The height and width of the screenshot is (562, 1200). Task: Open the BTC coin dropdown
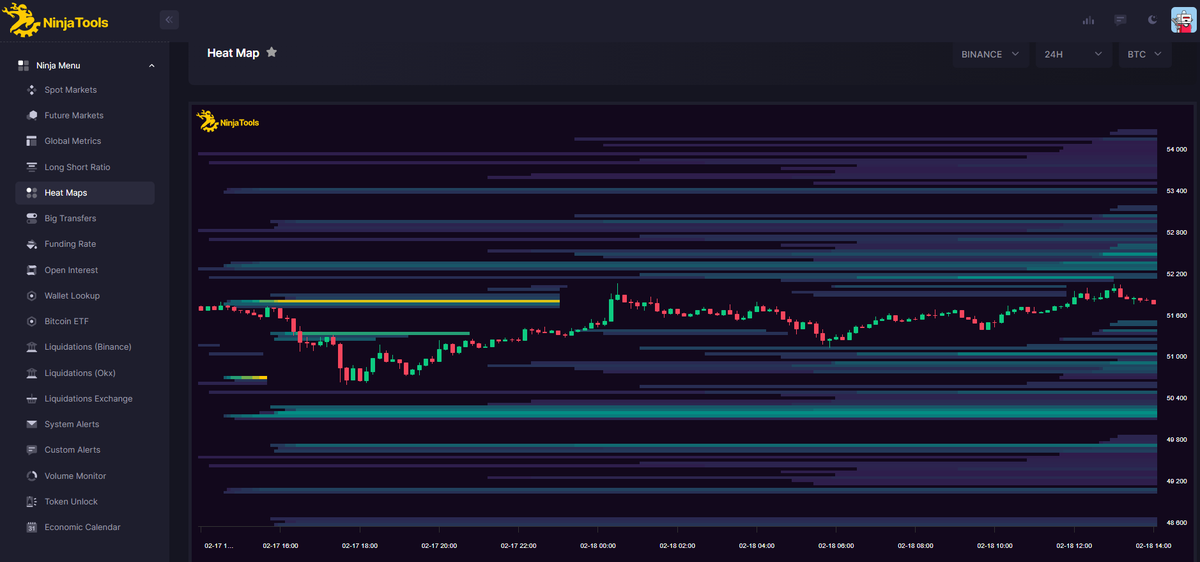1144,54
